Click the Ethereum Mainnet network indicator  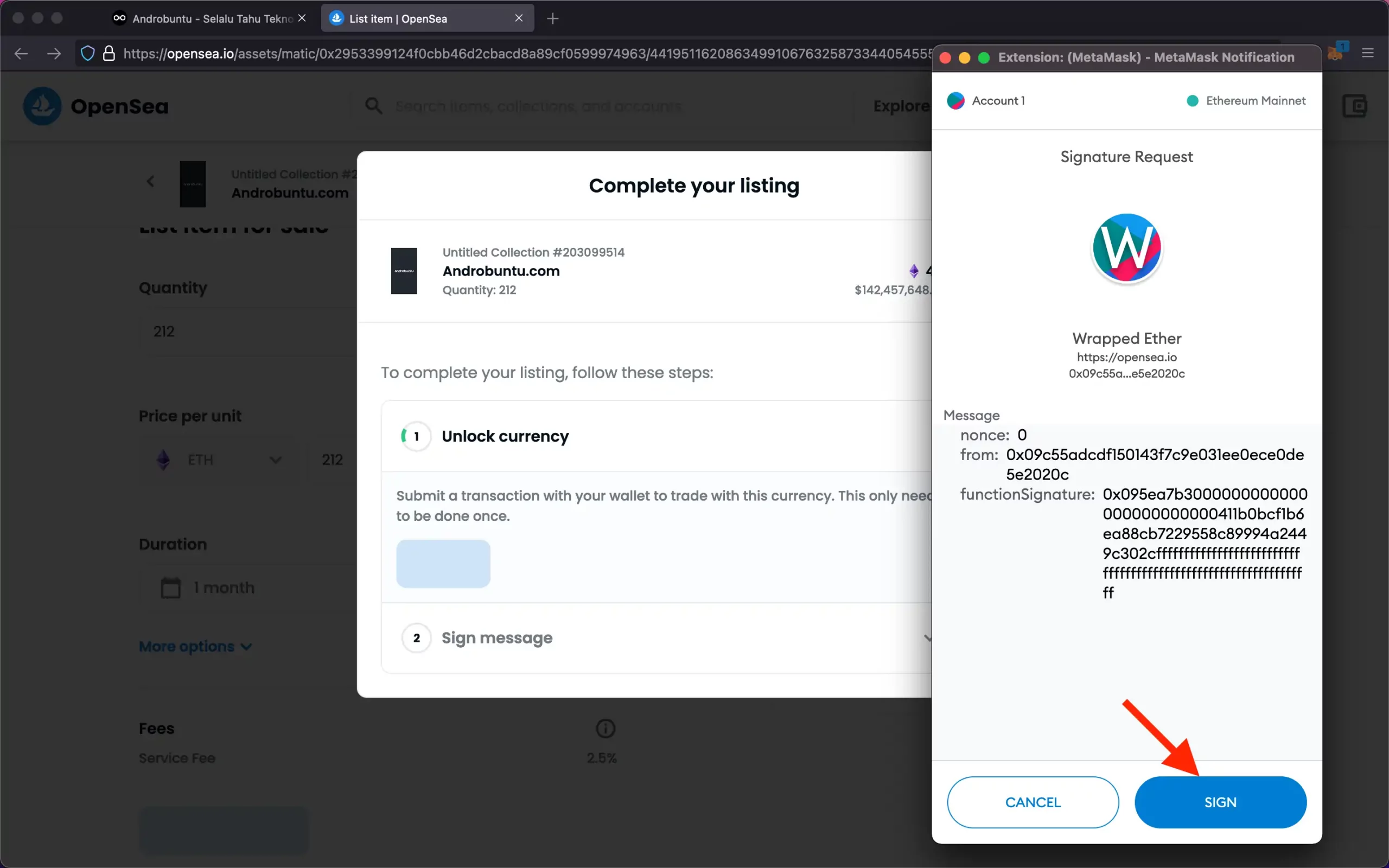1246,101
